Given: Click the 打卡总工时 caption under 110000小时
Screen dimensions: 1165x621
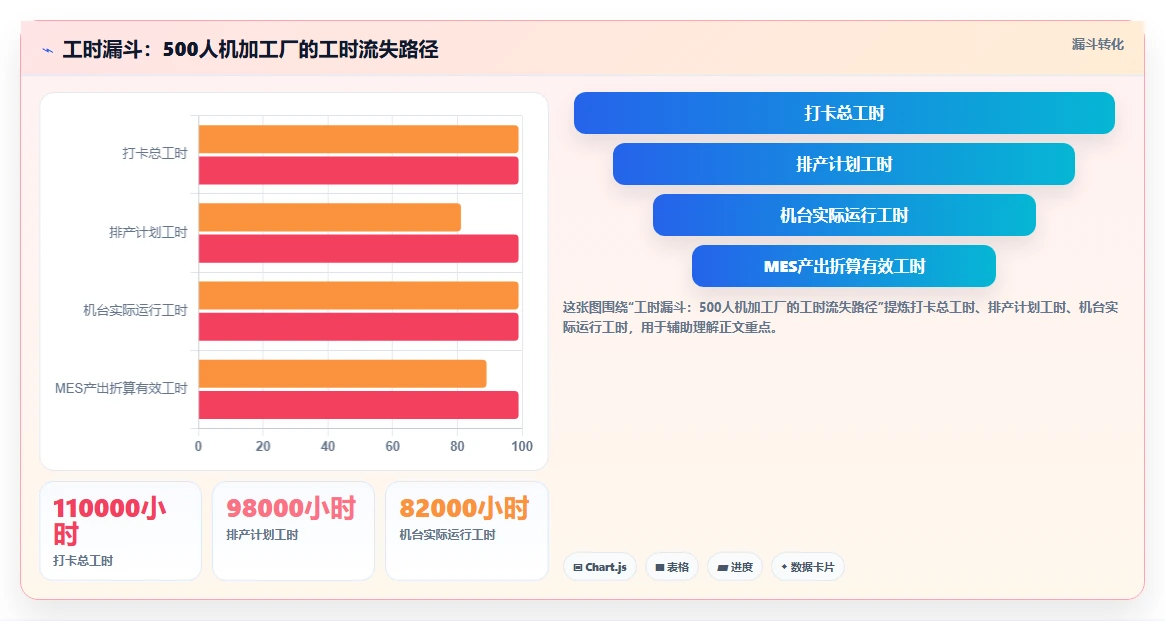Looking at the screenshot, I should click(82, 561).
